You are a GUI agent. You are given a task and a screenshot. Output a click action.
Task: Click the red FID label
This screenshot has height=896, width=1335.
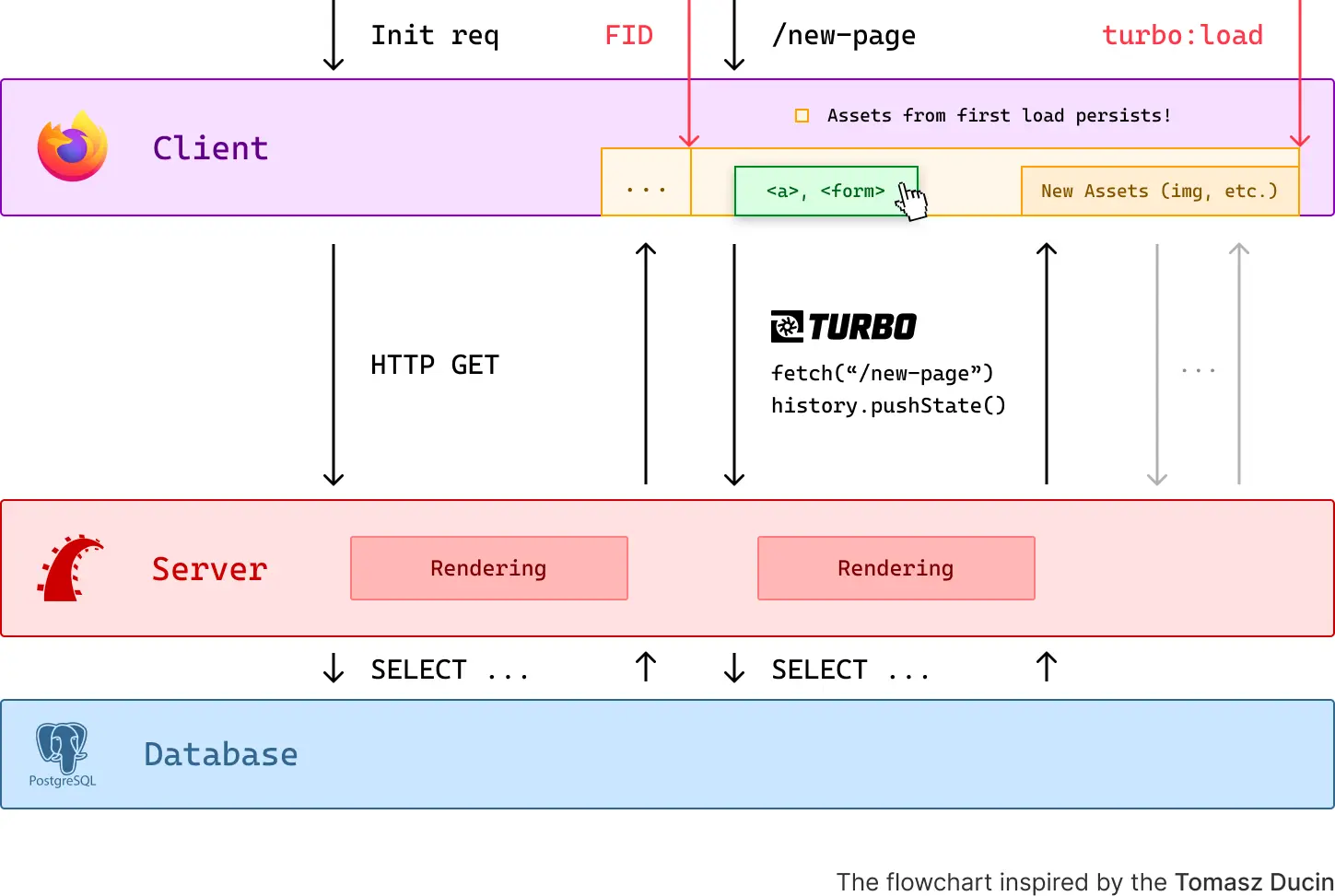[x=628, y=35]
